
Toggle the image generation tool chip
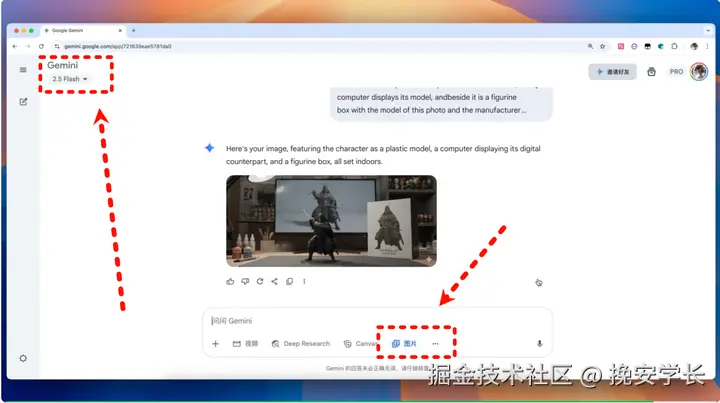[x=404, y=343]
